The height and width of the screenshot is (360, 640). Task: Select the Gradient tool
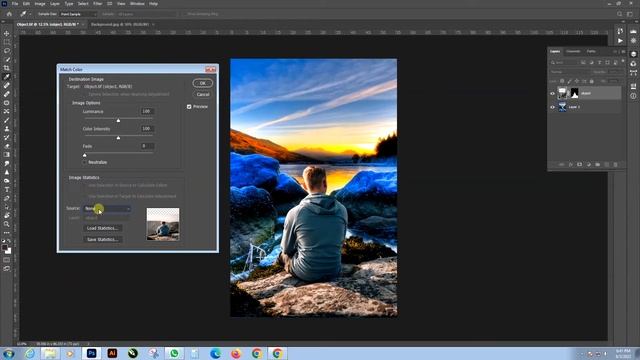[x=7, y=155]
